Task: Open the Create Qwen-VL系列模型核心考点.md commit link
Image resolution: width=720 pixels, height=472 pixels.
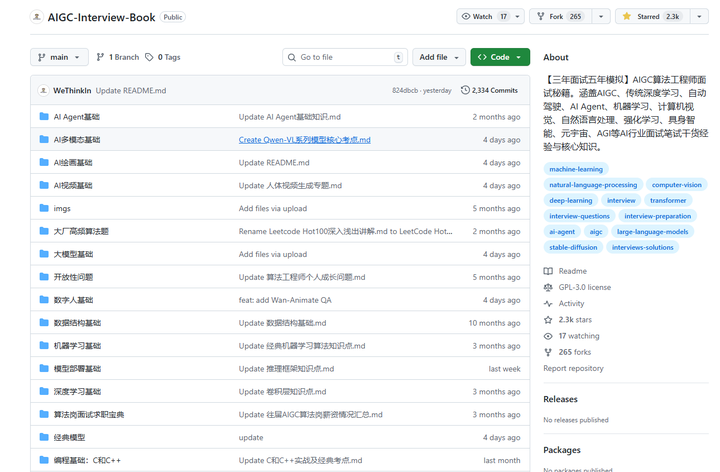Action: [304, 140]
